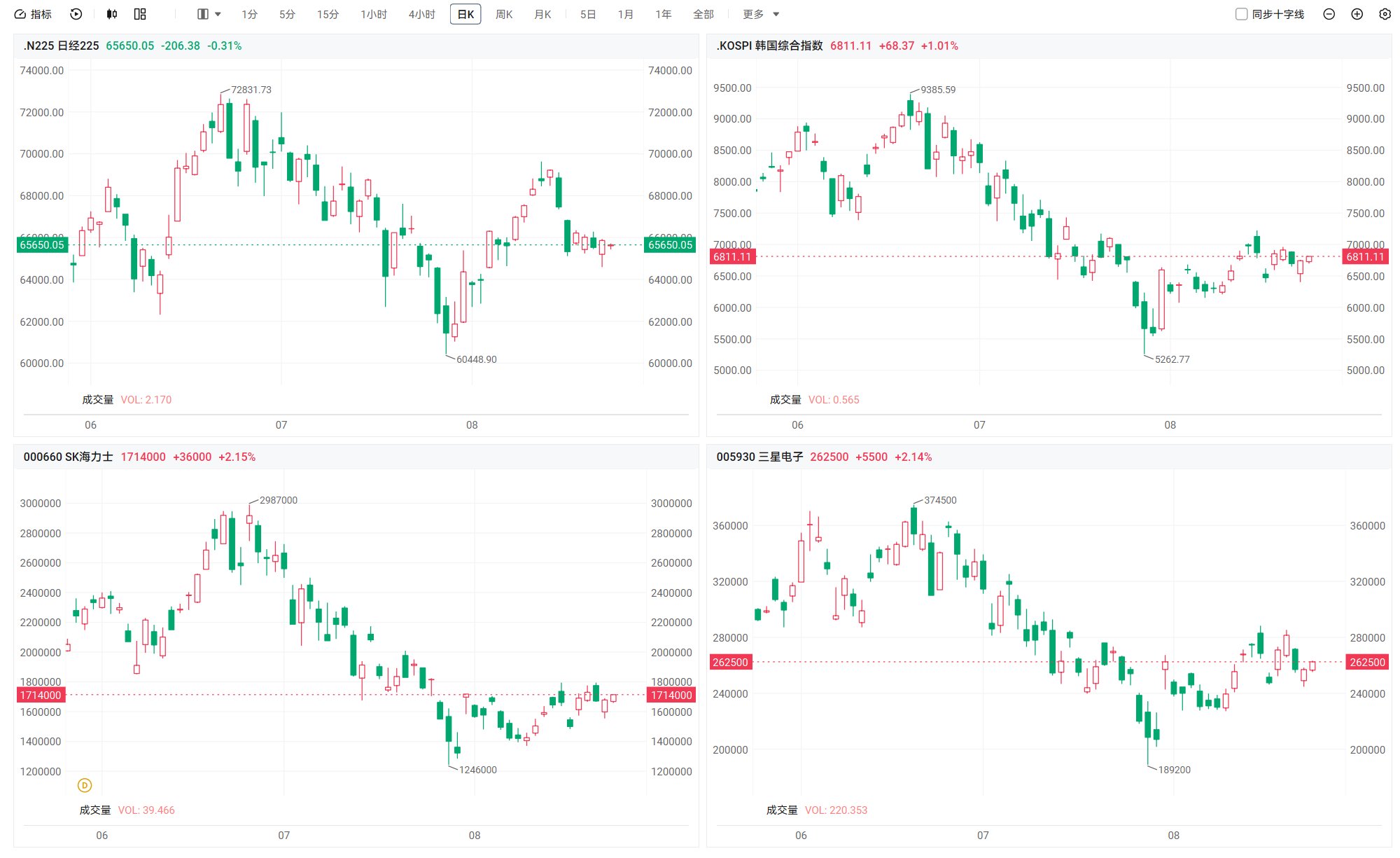This screenshot has height=858, width=1400.
Task: Switch to the 周K interval tab
Action: coord(504,14)
